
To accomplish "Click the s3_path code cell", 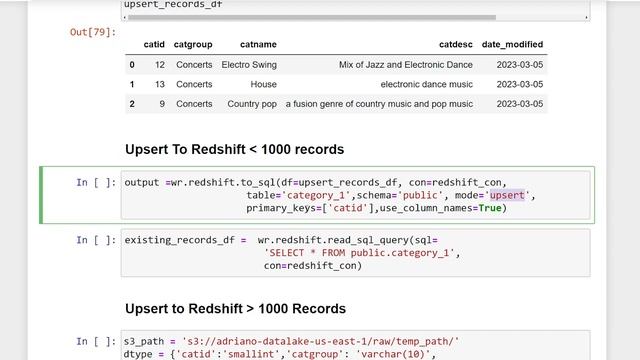I will coord(356,345).
